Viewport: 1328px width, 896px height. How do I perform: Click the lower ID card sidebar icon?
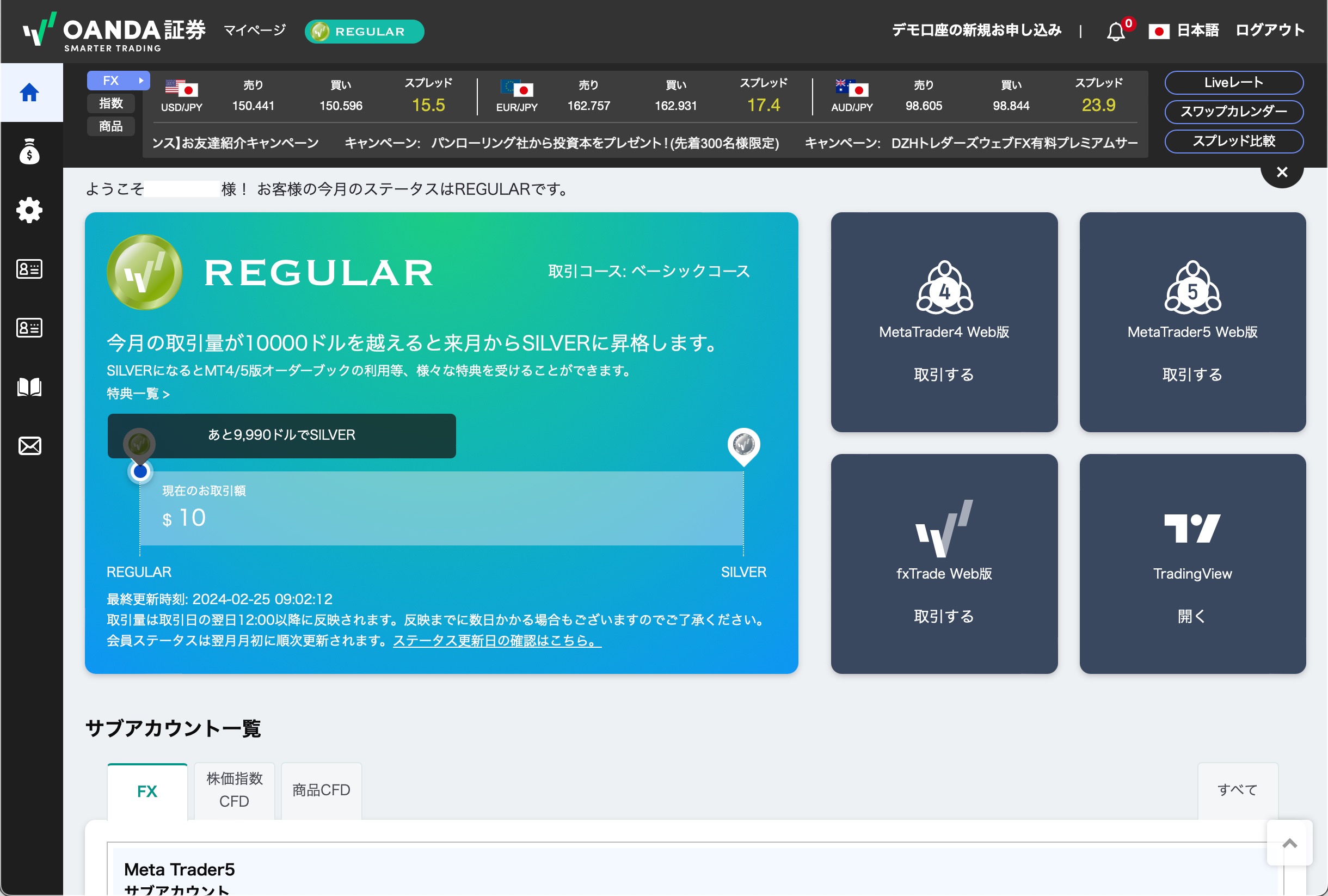tap(29, 328)
